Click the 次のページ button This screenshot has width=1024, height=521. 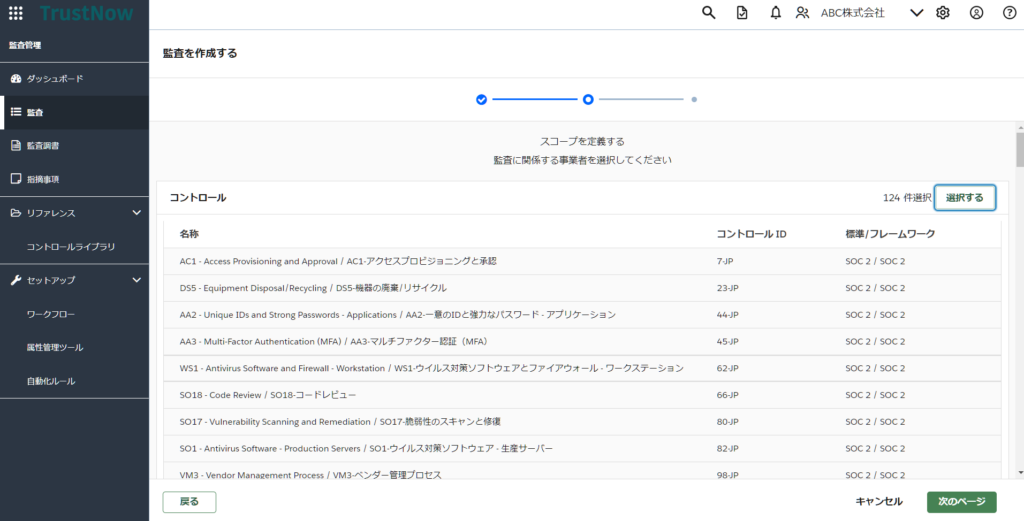(x=961, y=502)
